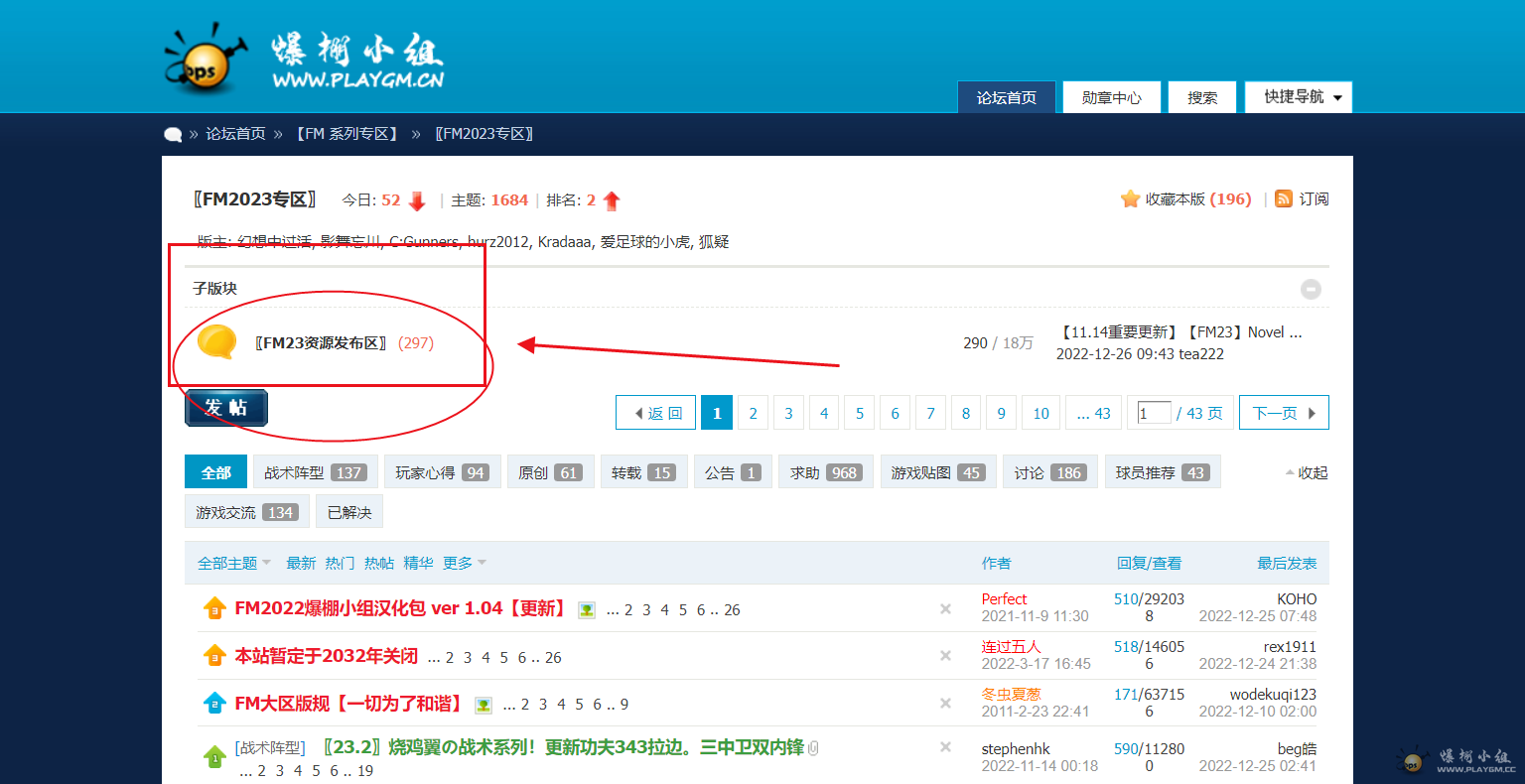Click the 订阅 subscribe link
Image resolution: width=1525 pixels, height=784 pixels.
point(1314,199)
